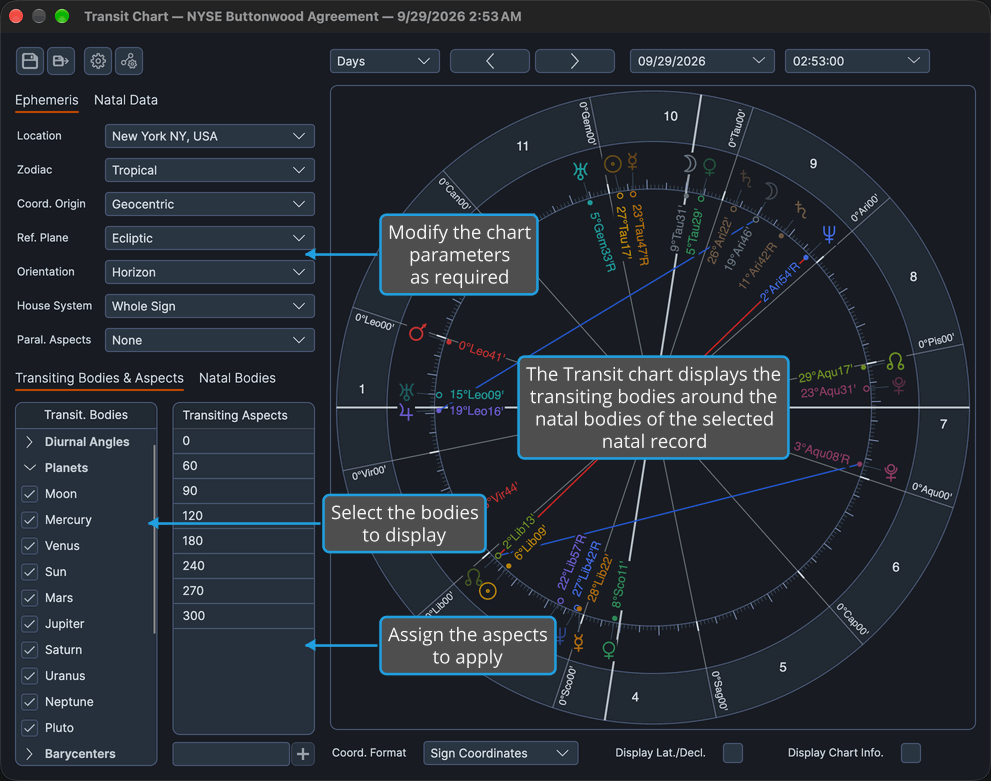Open the House System dropdown
The height and width of the screenshot is (781, 991).
[x=210, y=306]
